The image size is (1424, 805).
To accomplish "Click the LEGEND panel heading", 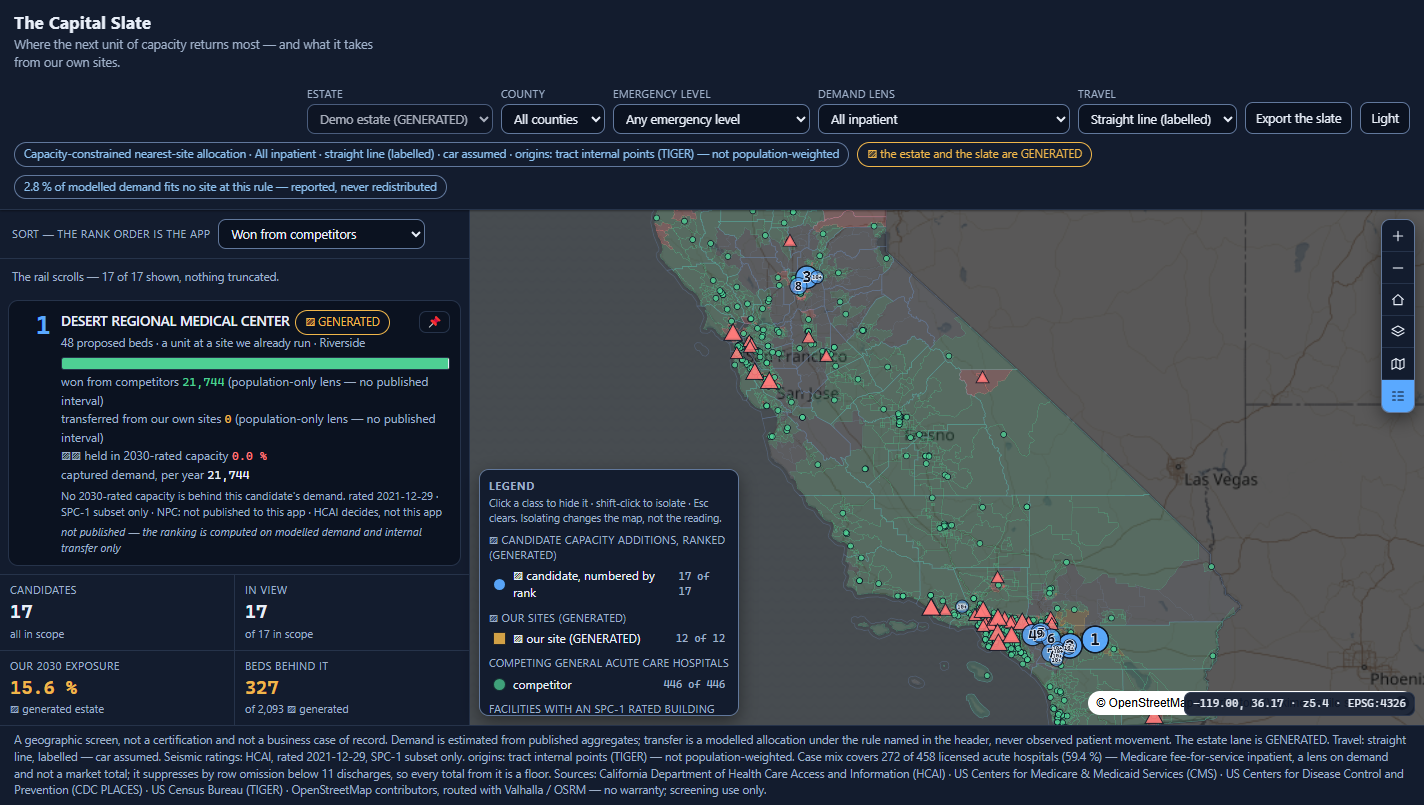I will (x=511, y=486).
